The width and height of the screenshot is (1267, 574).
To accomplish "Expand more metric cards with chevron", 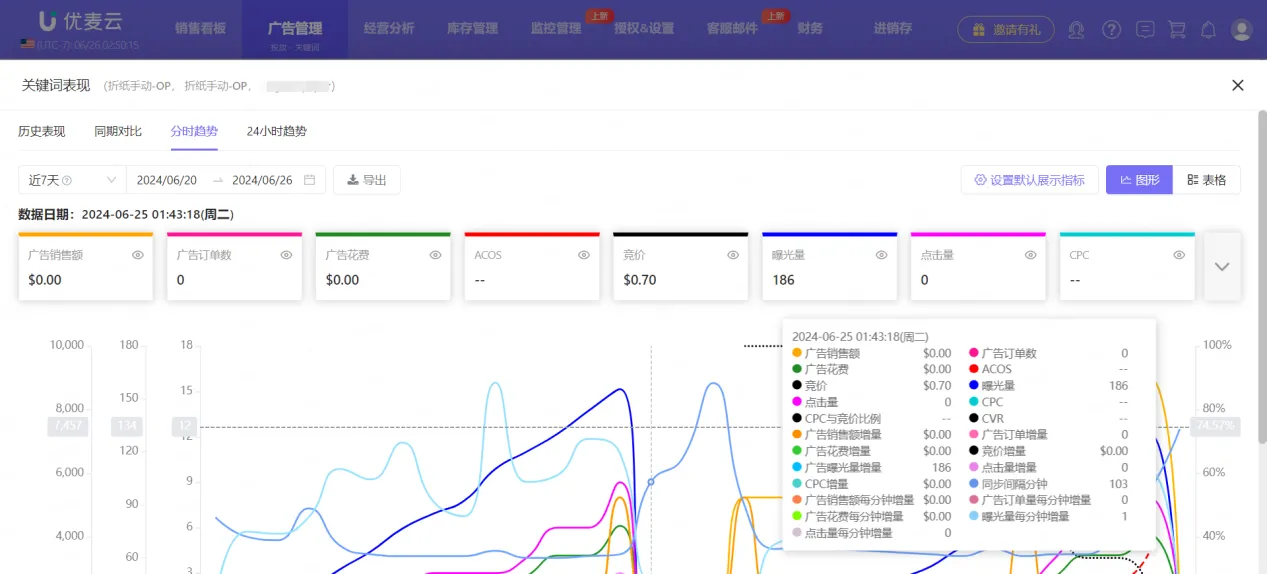I will [1222, 267].
